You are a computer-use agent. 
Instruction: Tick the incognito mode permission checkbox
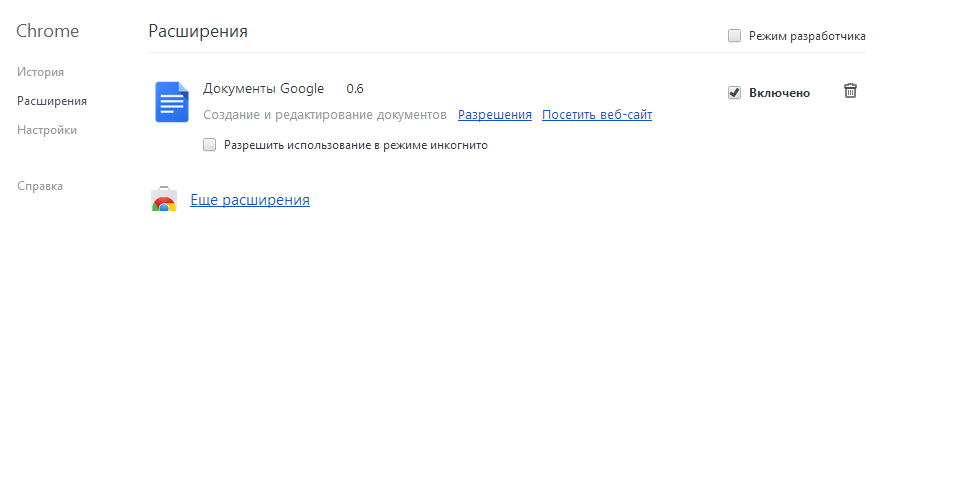(209, 145)
